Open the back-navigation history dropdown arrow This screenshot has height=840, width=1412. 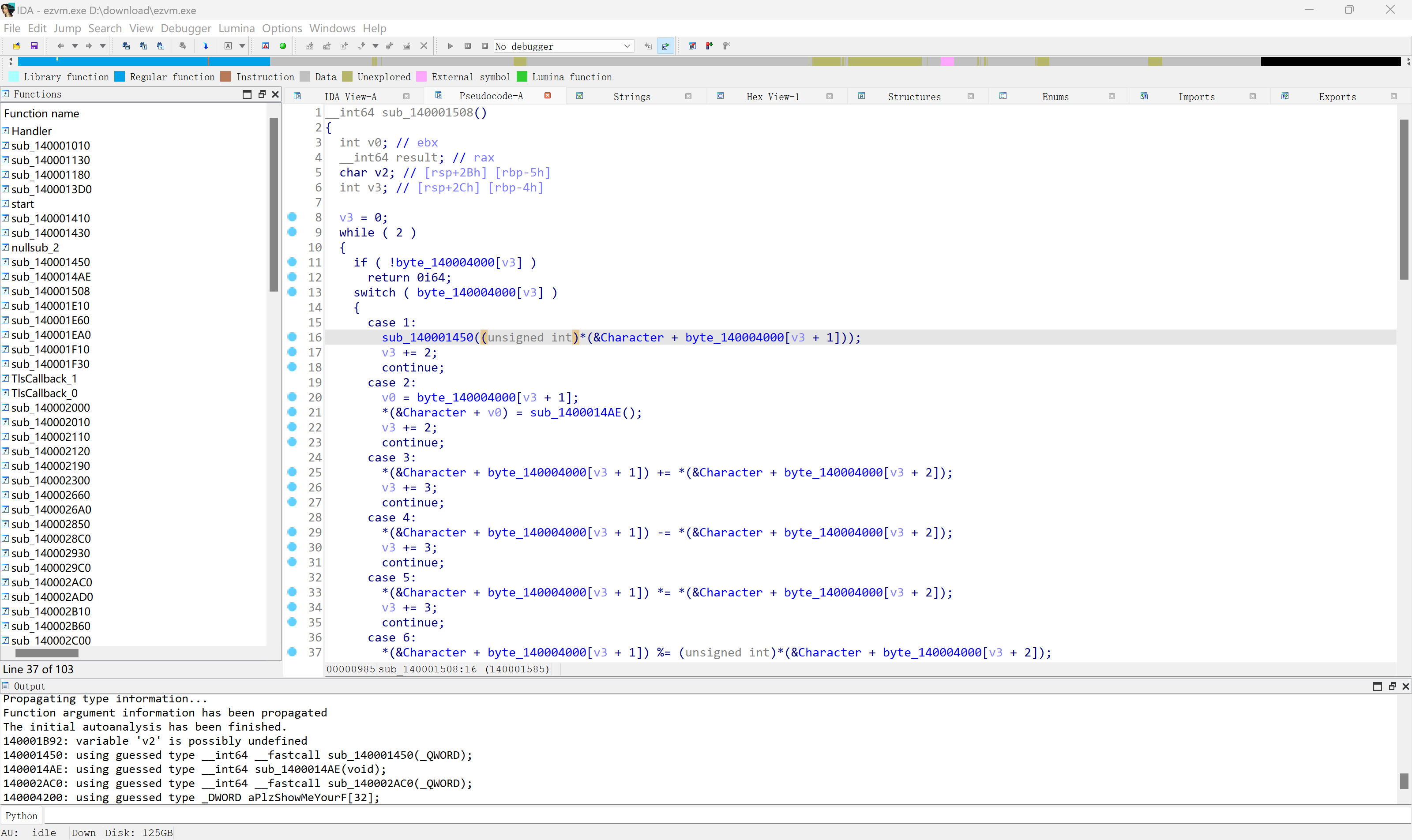click(x=75, y=46)
